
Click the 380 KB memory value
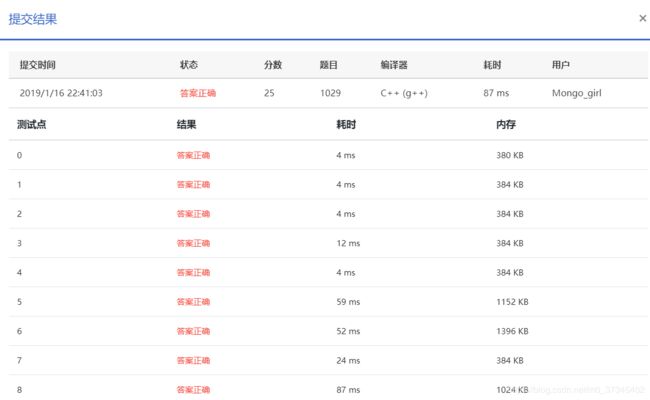coord(510,156)
